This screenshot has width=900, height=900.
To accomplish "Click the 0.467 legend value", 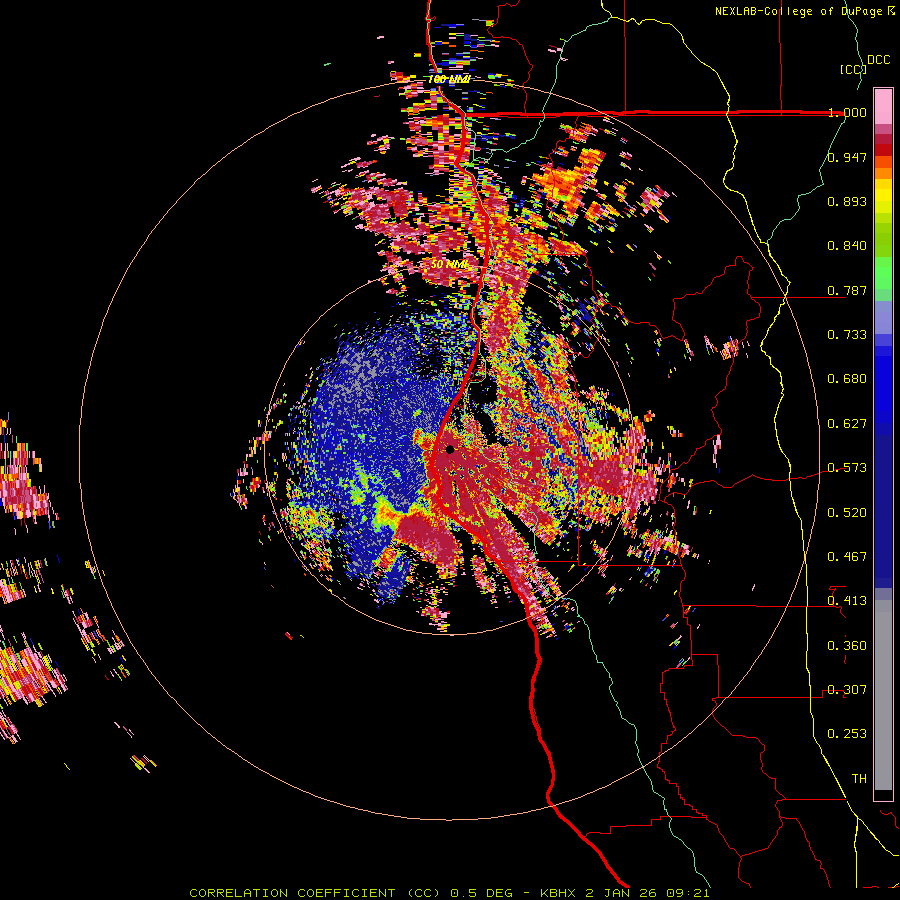I will coord(847,557).
